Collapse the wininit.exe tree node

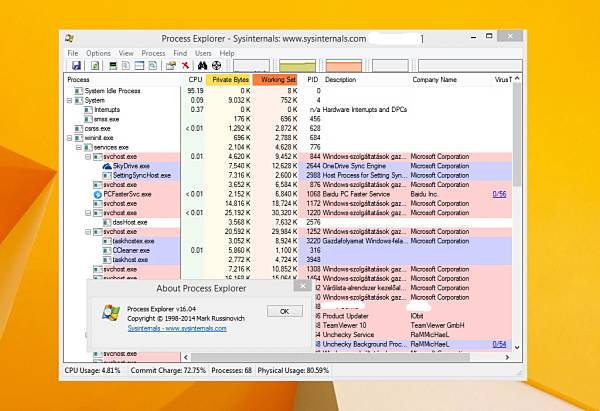coord(69,138)
